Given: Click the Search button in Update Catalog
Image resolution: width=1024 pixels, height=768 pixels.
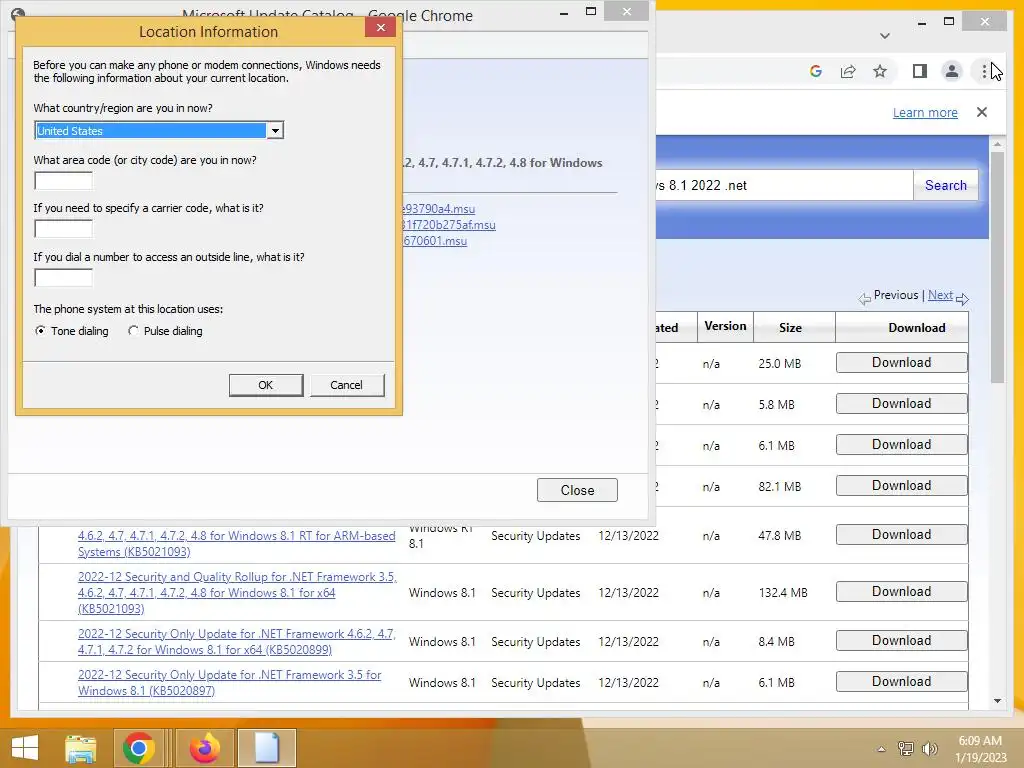Looking at the screenshot, I should tap(946, 185).
